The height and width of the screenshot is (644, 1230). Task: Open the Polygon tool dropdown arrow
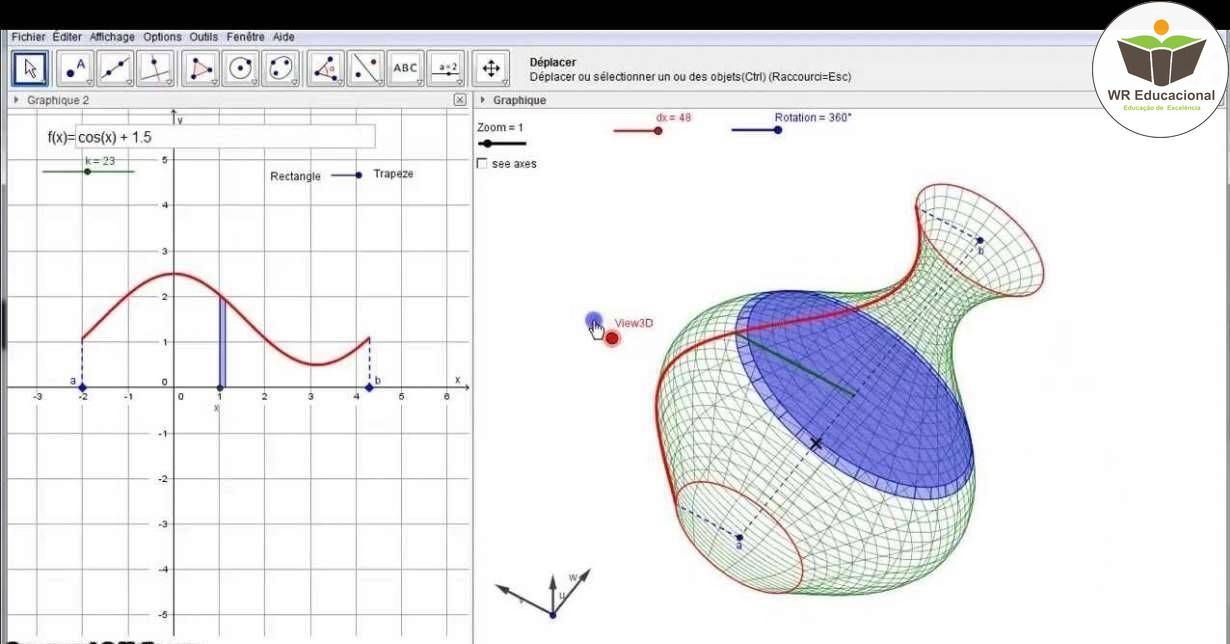(215, 82)
